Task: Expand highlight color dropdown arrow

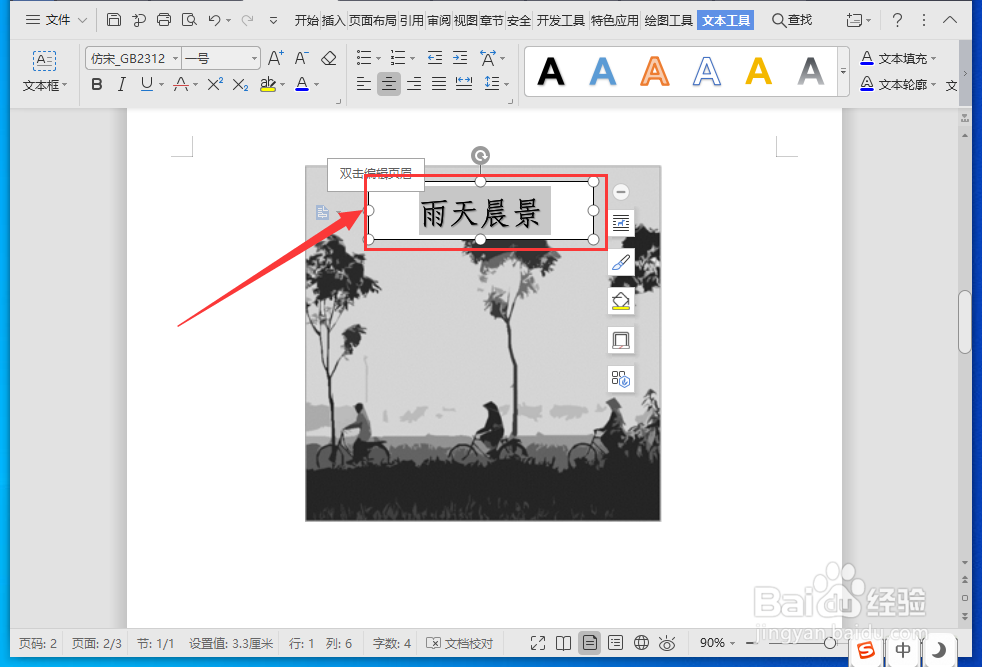Action: point(282,85)
